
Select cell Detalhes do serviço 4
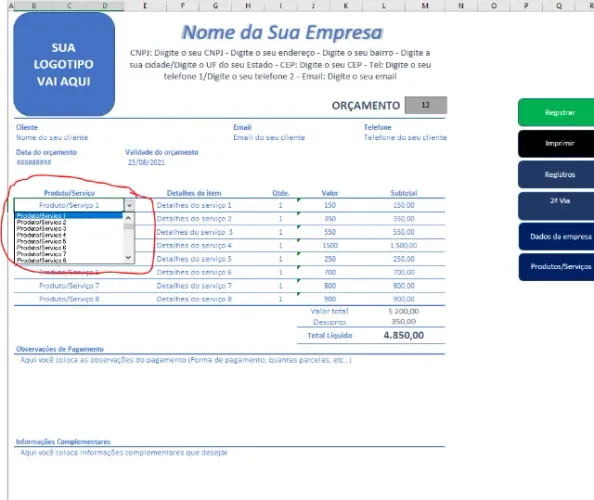194,245
